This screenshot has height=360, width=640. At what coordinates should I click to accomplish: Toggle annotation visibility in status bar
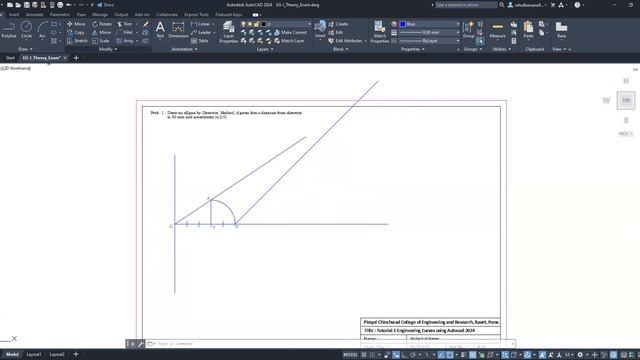[x=542, y=355]
